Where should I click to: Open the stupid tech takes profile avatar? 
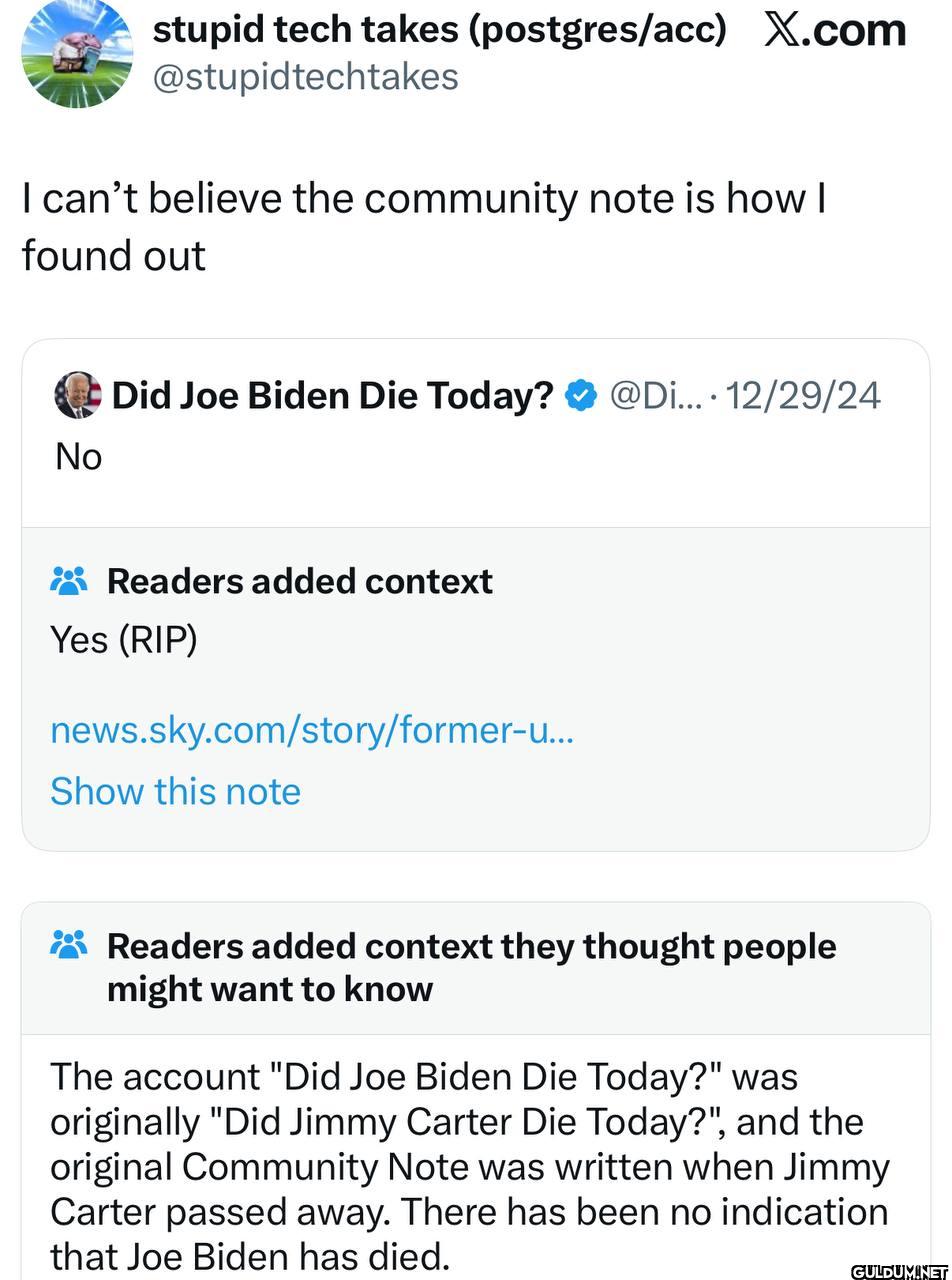(77, 52)
